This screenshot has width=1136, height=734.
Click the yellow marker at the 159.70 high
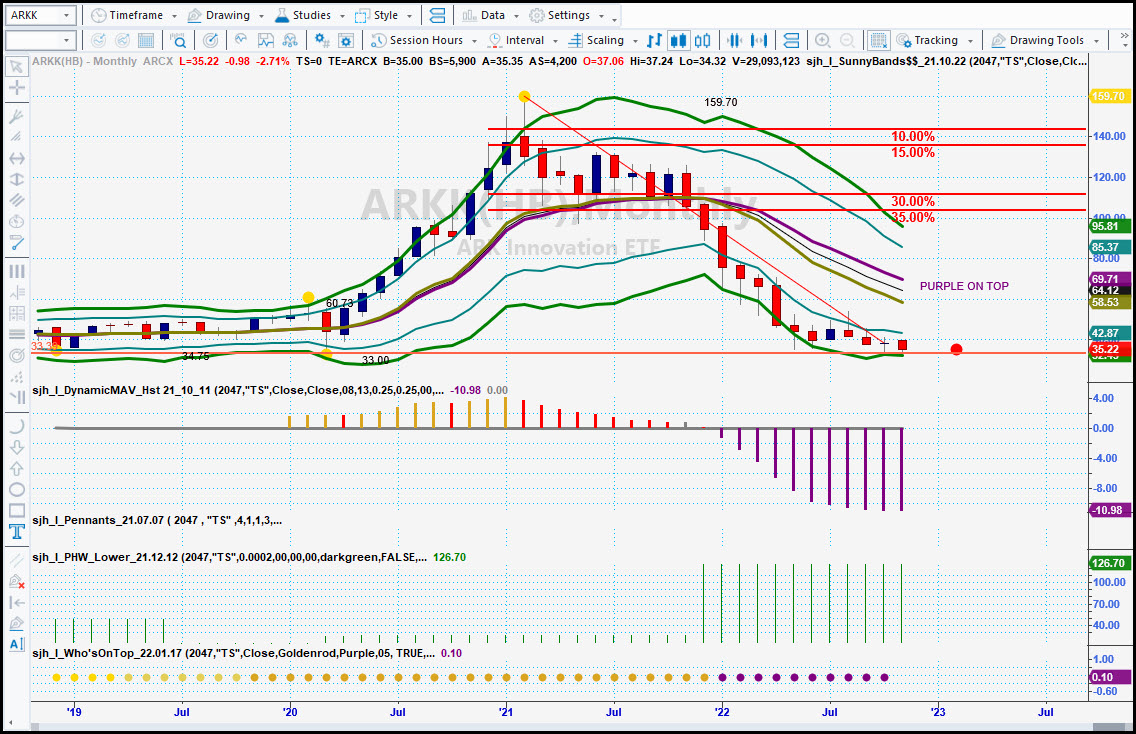click(525, 96)
